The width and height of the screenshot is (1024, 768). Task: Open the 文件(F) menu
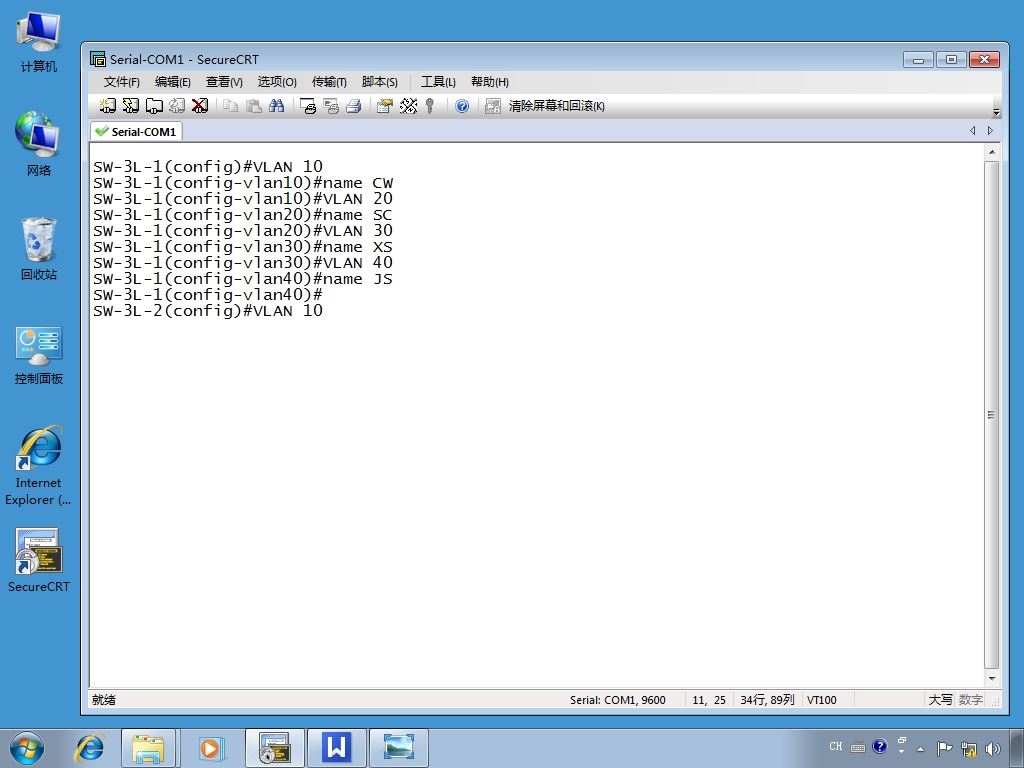click(x=121, y=82)
